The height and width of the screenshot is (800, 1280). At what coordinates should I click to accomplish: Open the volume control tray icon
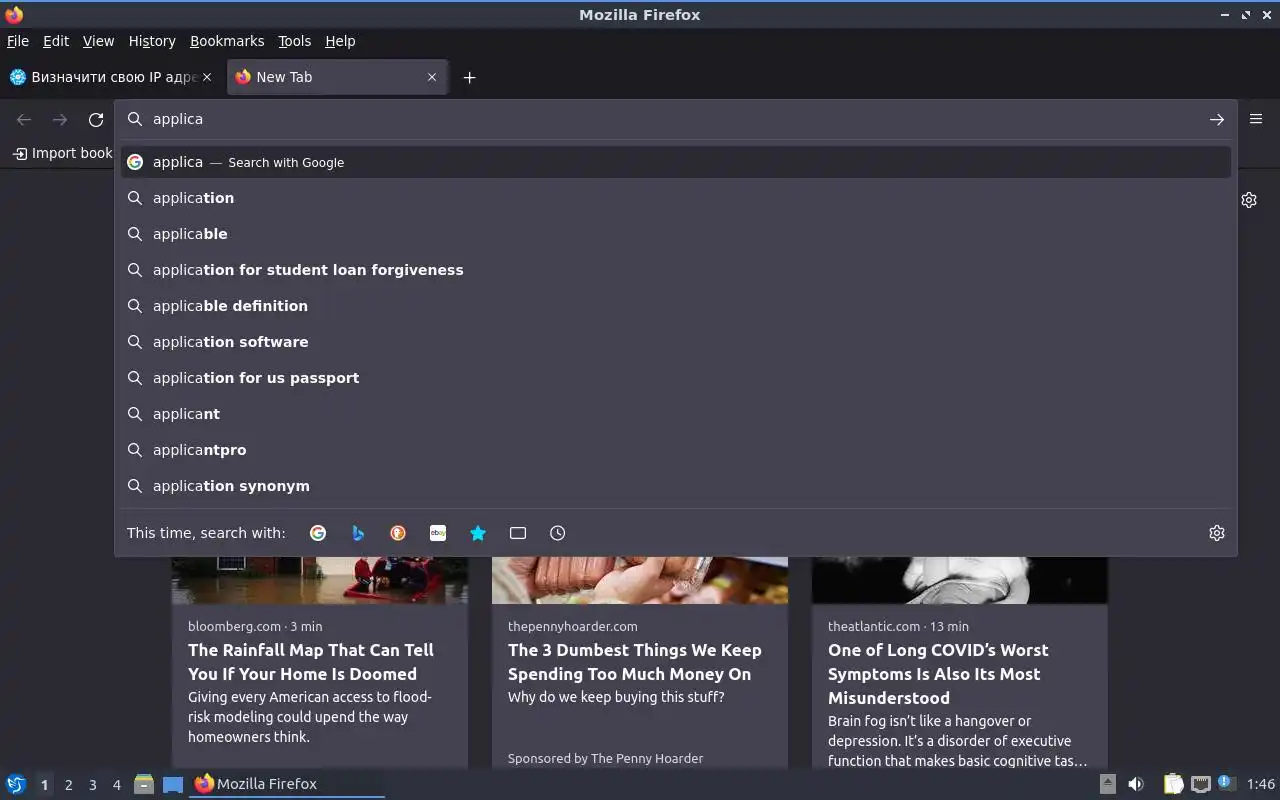pos(1136,784)
